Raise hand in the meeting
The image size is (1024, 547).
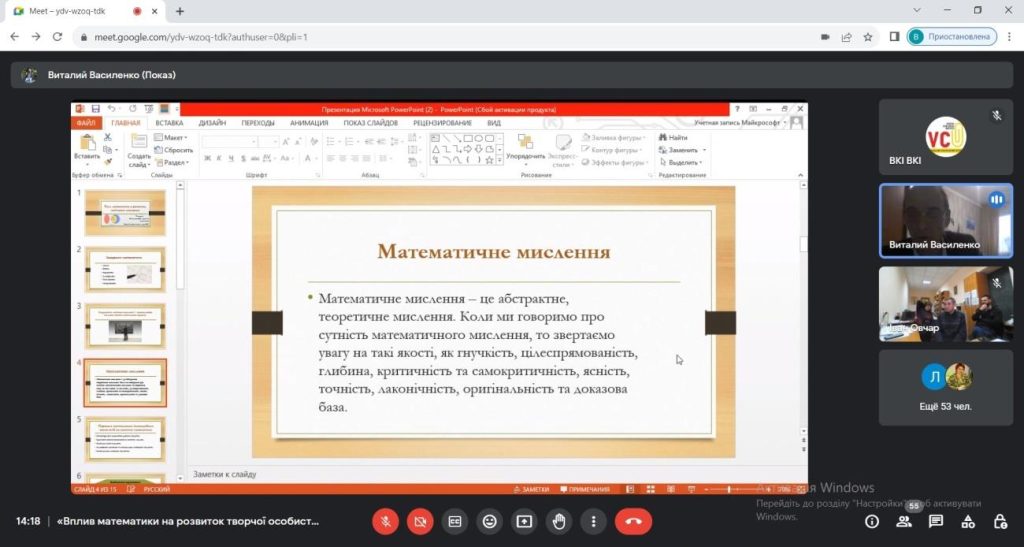(x=559, y=521)
